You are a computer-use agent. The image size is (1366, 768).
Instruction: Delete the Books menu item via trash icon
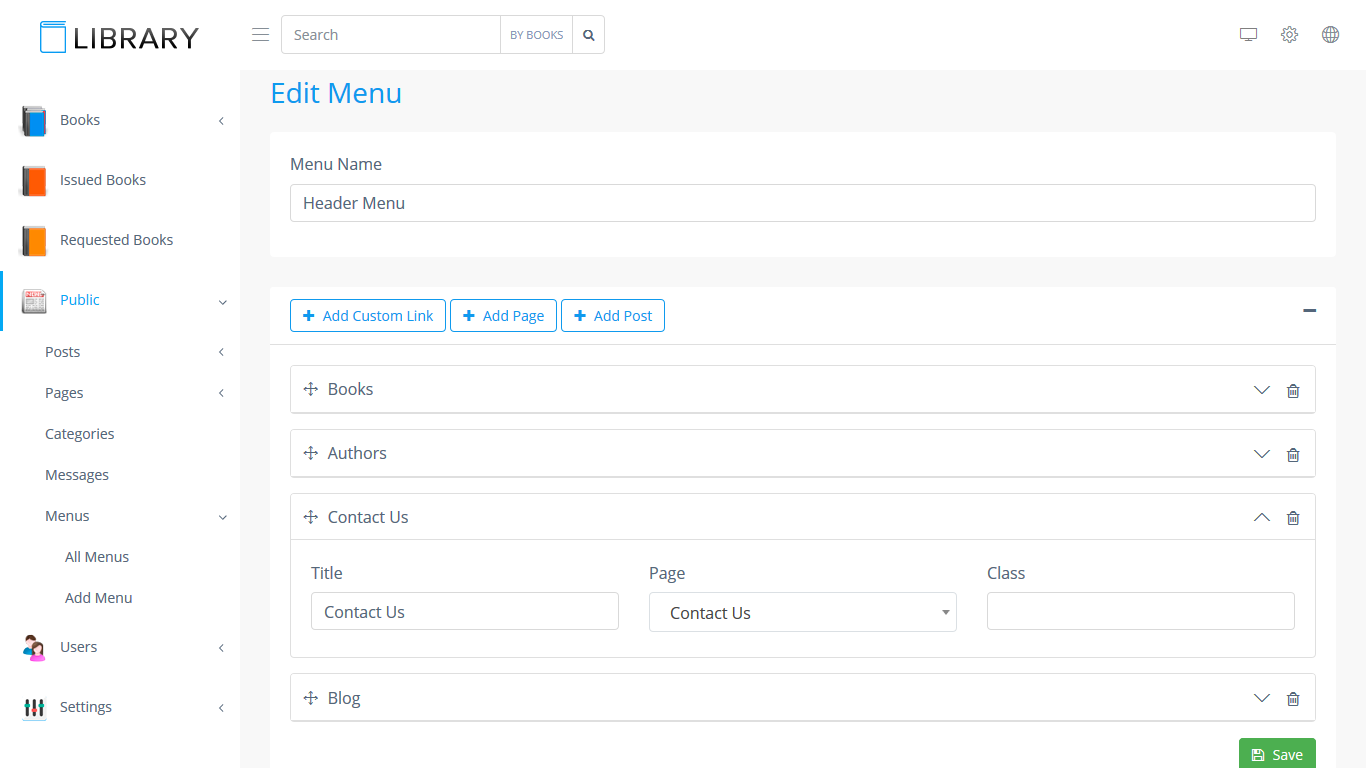pos(1293,390)
